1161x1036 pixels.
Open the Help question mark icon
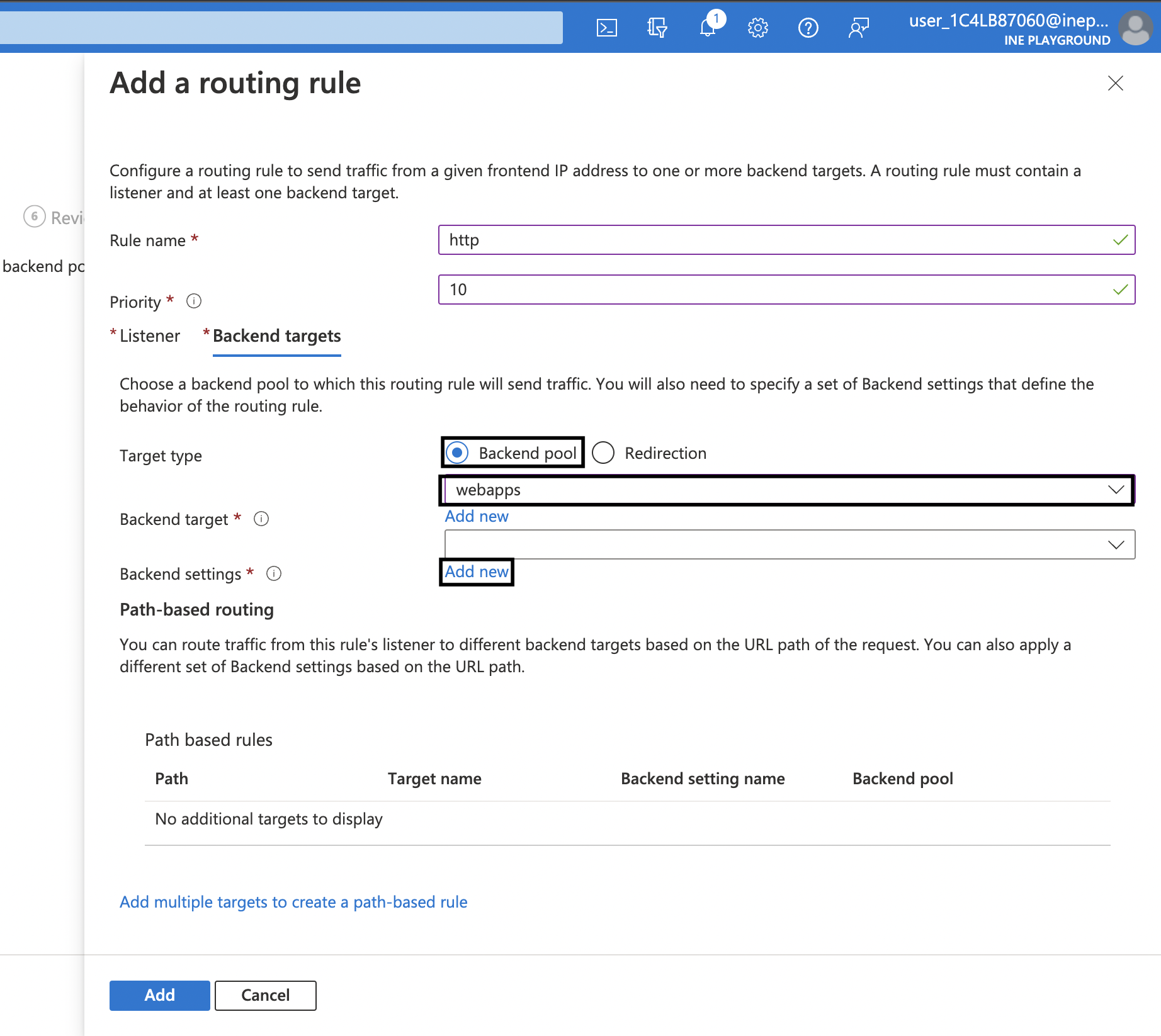[x=808, y=28]
